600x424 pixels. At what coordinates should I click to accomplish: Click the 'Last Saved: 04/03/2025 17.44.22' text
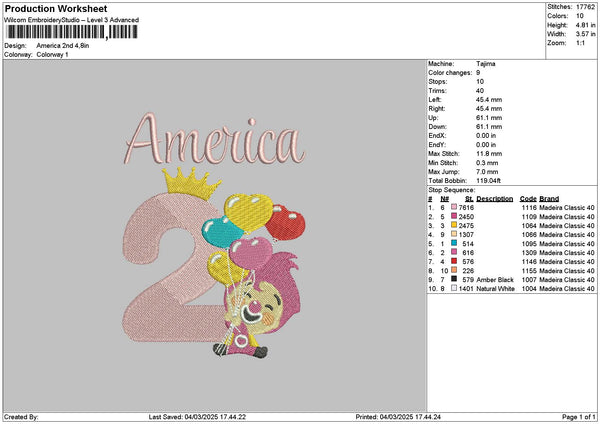coord(197,417)
